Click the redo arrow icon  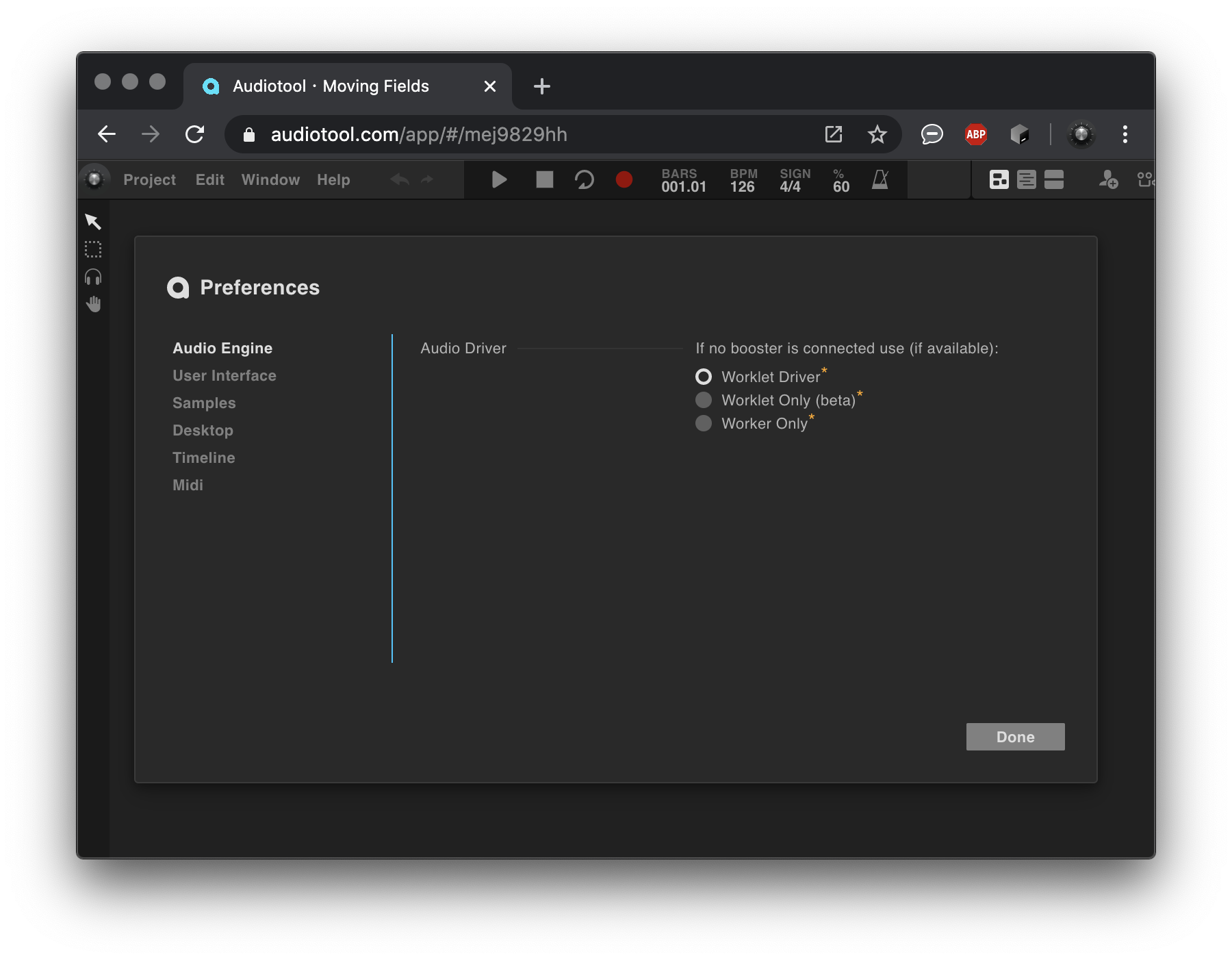point(427,179)
